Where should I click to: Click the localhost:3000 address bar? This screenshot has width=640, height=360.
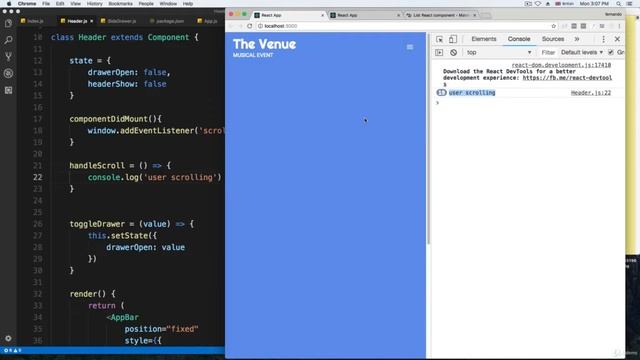click(404, 26)
